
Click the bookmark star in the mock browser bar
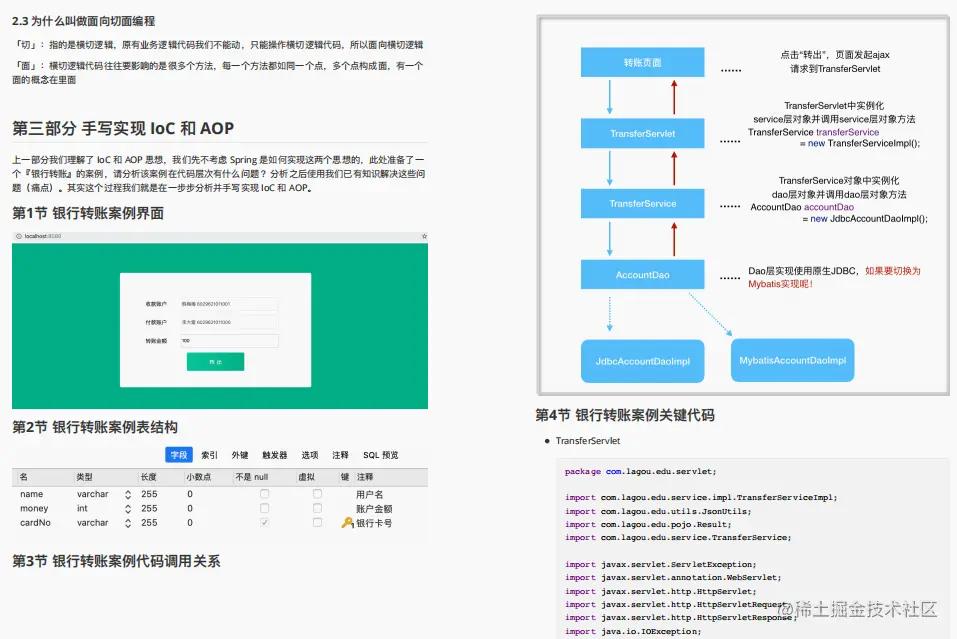pyautogui.click(x=423, y=236)
